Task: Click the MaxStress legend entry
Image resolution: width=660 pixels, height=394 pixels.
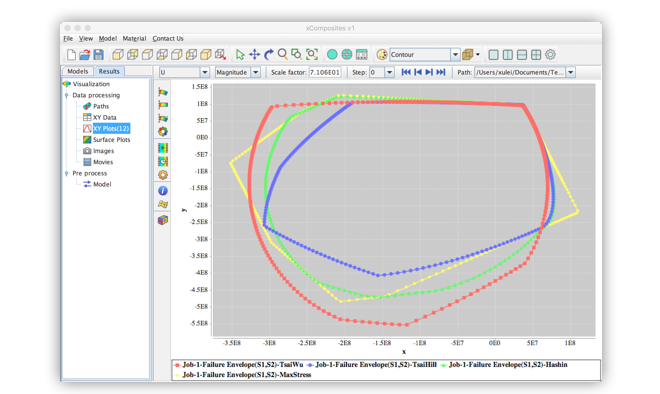Action: [243, 375]
